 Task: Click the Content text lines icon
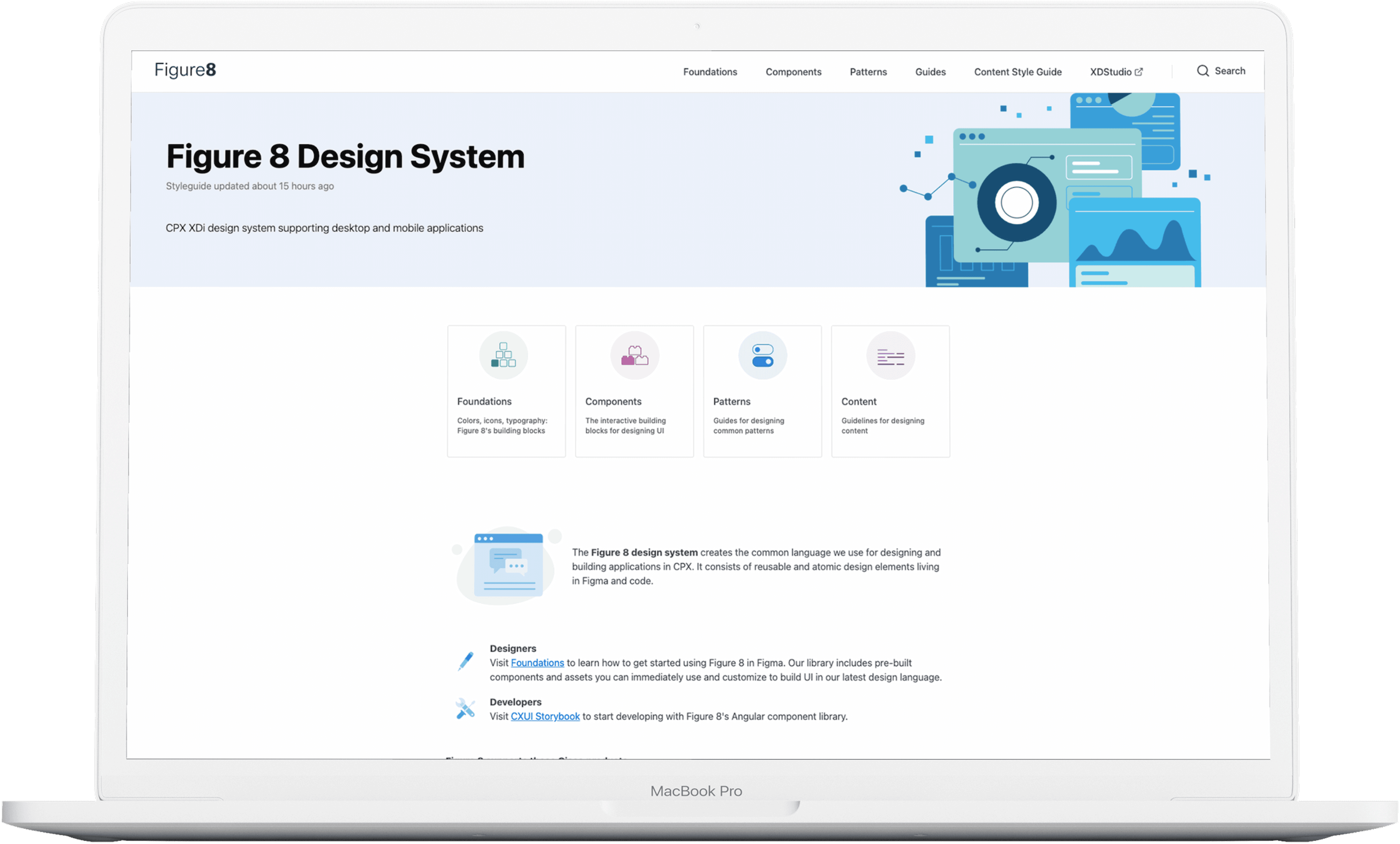tap(890, 356)
